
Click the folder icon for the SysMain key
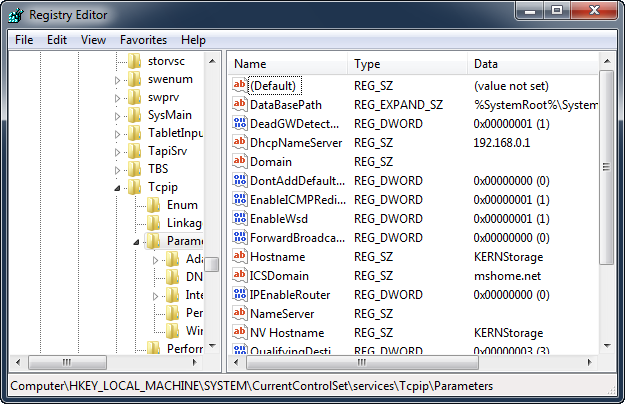(135, 115)
